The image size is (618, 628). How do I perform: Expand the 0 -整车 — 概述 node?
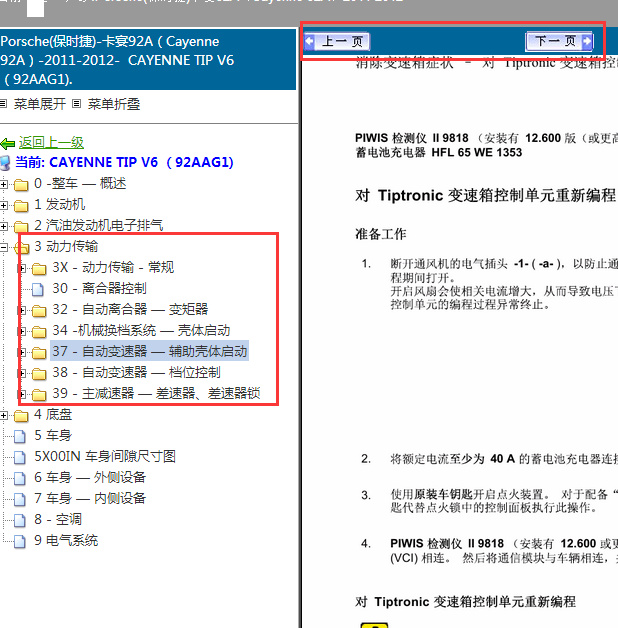pyautogui.click(x=4, y=184)
